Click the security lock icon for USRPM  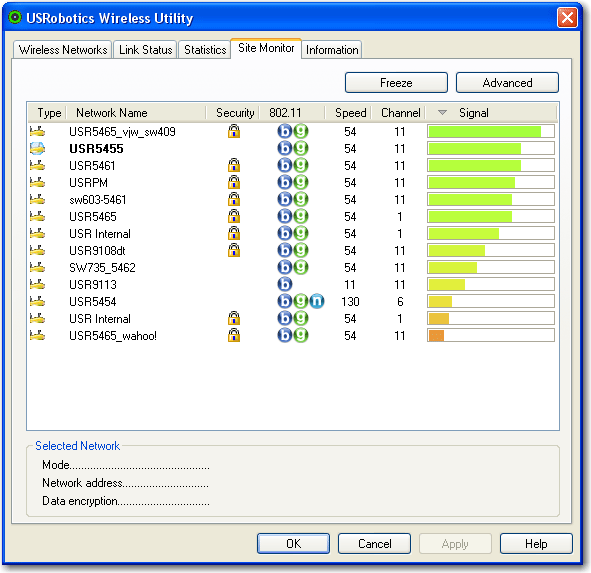point(234,182)
